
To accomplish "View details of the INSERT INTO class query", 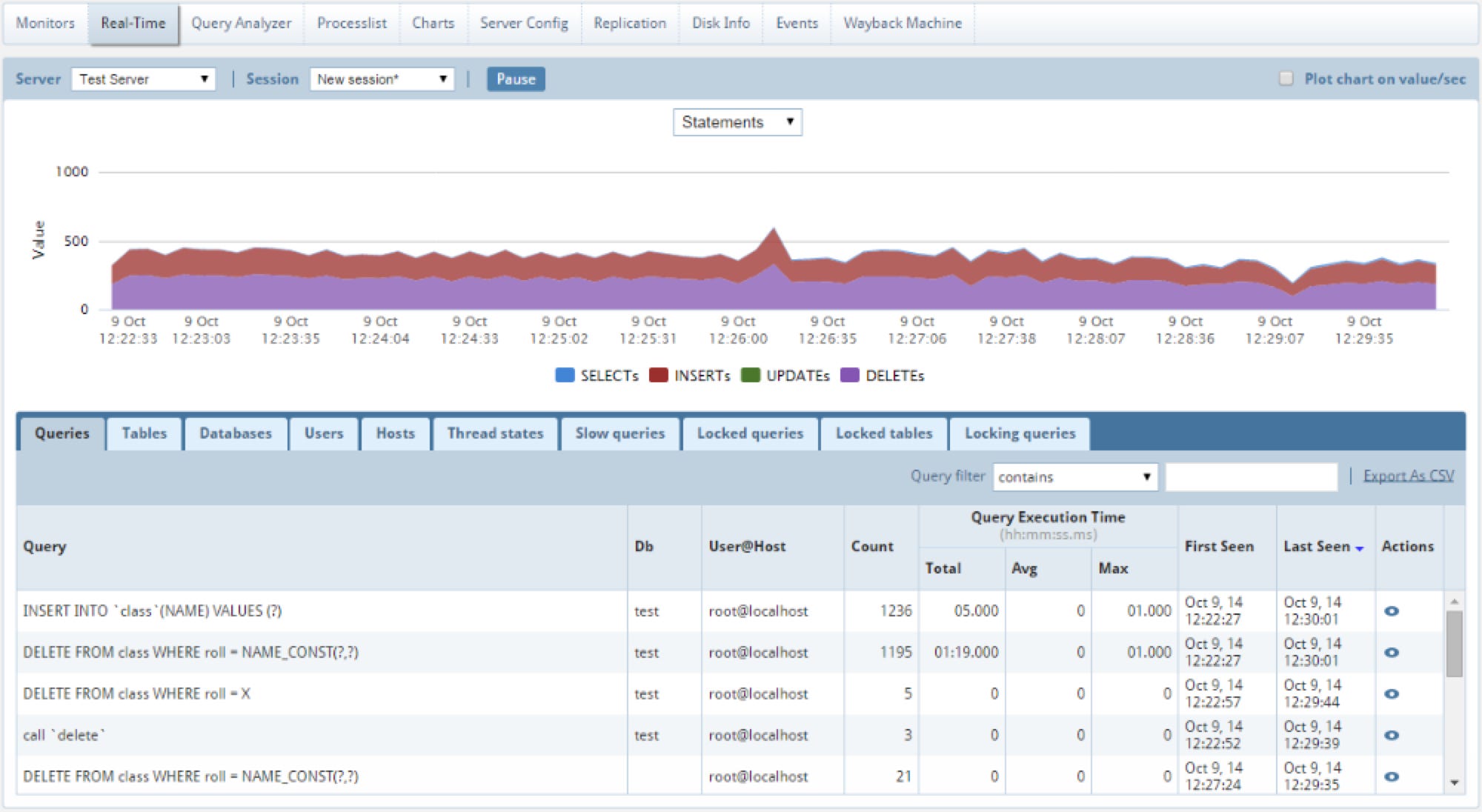I will pos(1392,611).
